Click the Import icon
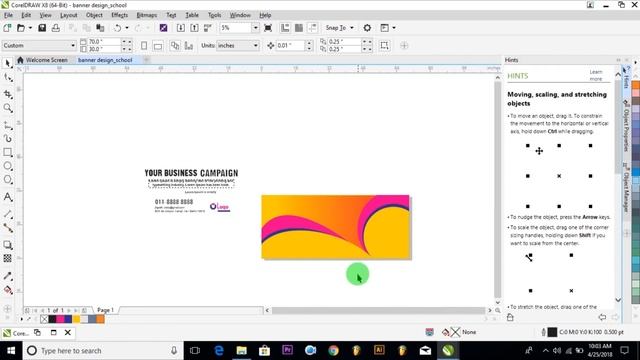 tap(180, 28)
